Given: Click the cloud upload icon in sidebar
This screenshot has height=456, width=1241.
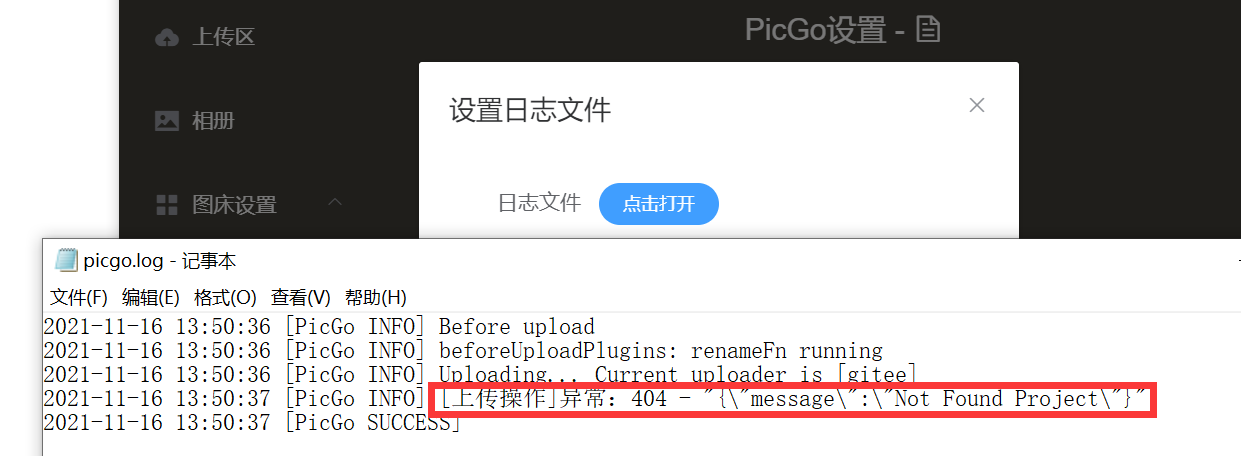Looking at the screenshot, I should tap(166, 37).
